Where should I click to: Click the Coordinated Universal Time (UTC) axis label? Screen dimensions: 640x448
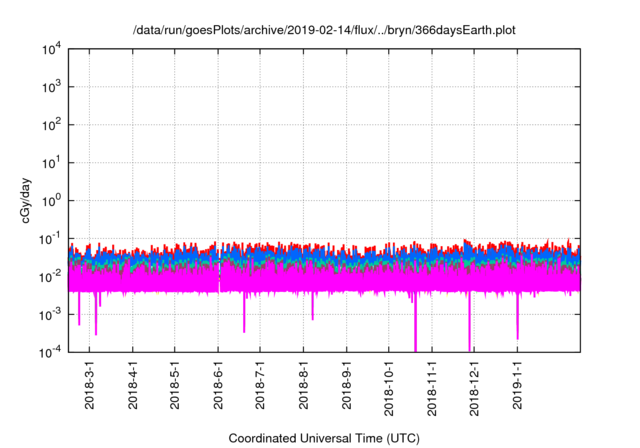[323, 438]
